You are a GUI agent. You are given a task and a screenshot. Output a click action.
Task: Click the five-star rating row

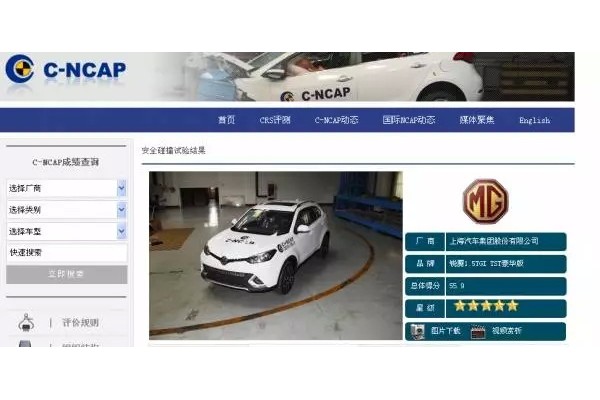pyautogui.click(x=486, y=308)
